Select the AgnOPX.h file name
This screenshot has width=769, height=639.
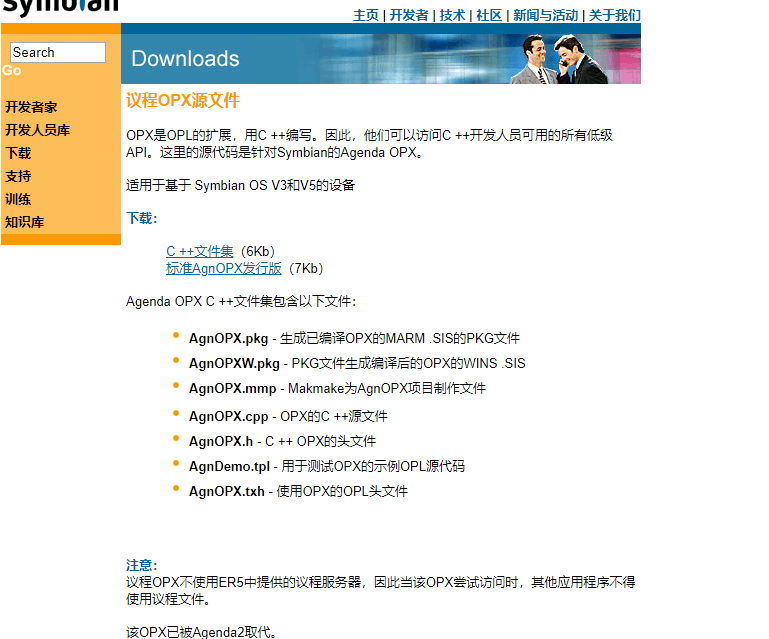pyautogui.click(x=221, y=442)
